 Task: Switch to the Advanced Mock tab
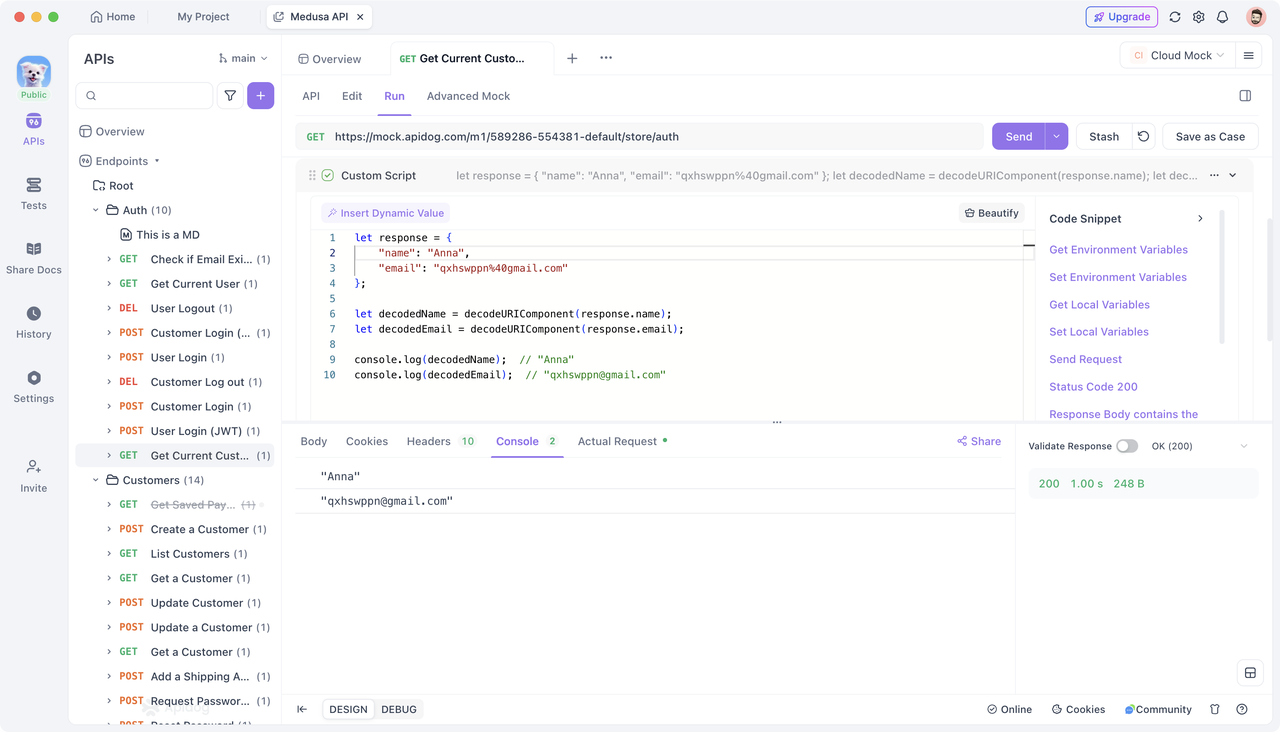coord(468,96)
